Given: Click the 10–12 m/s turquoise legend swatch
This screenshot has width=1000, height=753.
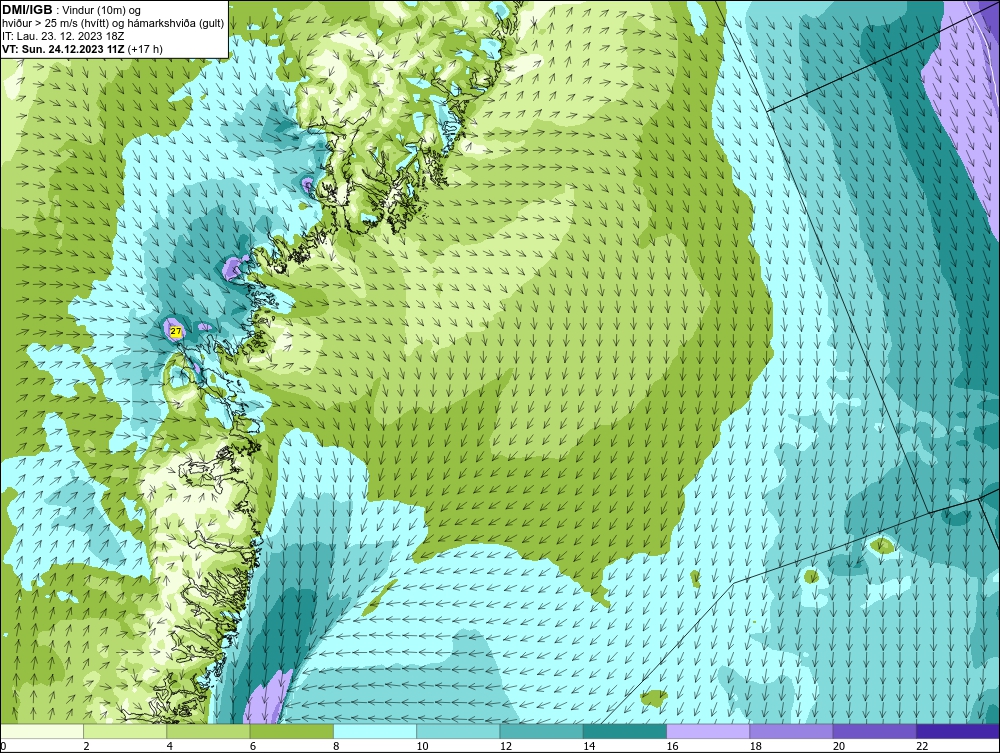Looking at the screenshot, I should 459,731.
